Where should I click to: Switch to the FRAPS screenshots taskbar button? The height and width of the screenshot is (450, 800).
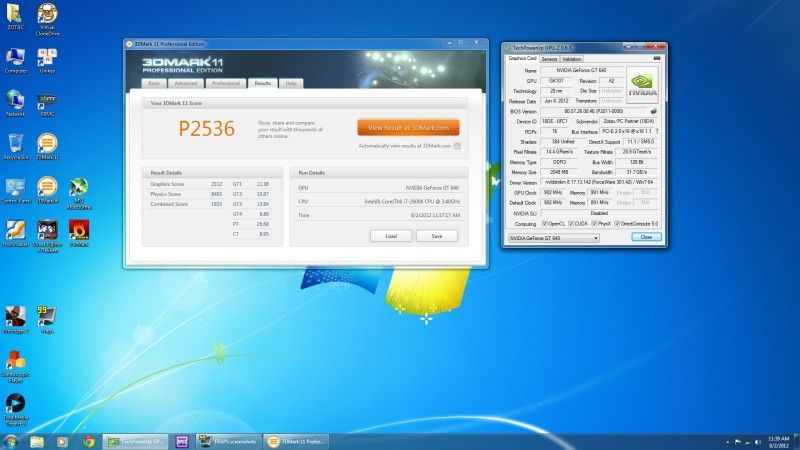[x=229, y=441]
